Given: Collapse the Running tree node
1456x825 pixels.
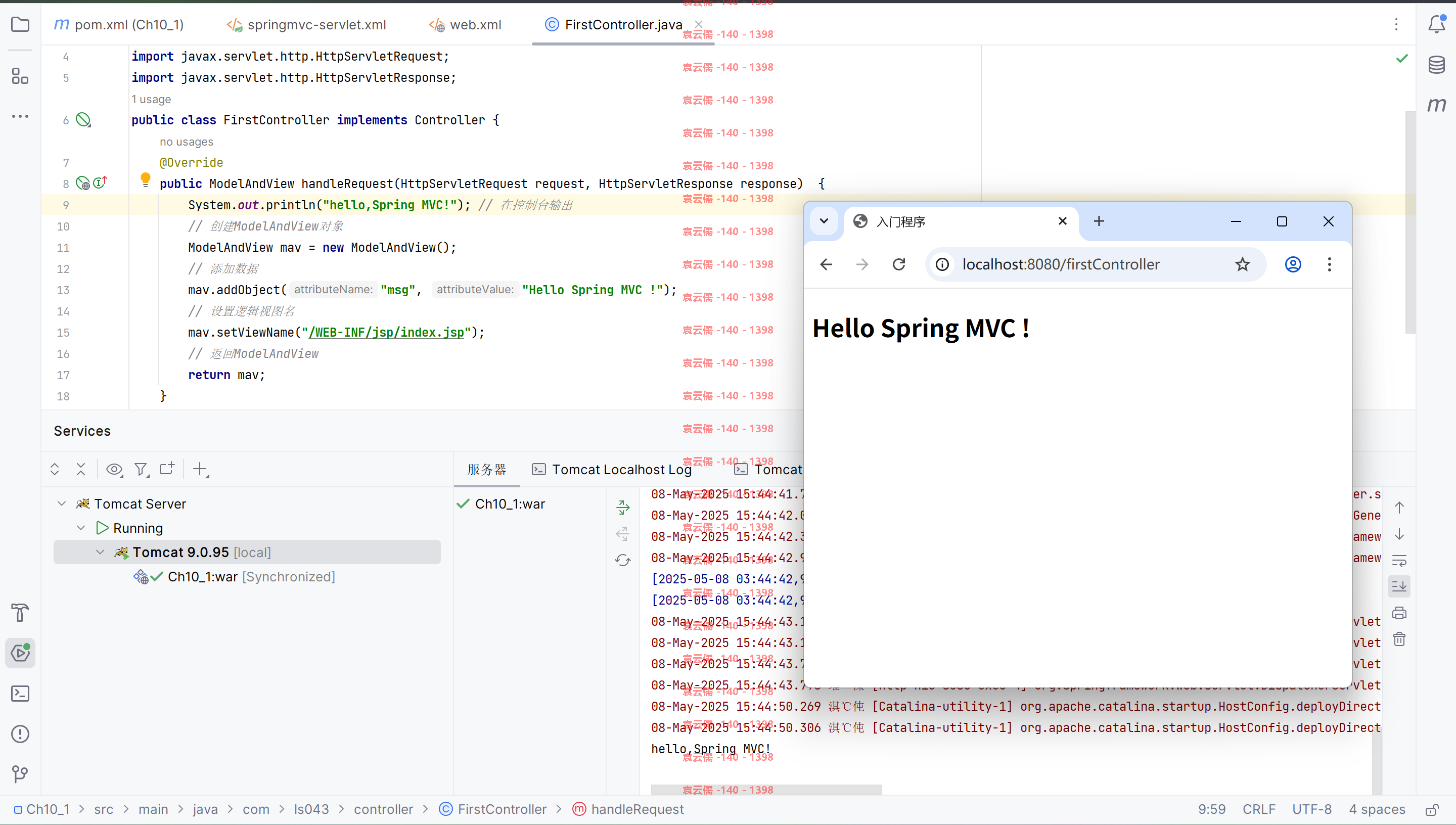Looking at the screenshot, I should (x=81, y=528).
